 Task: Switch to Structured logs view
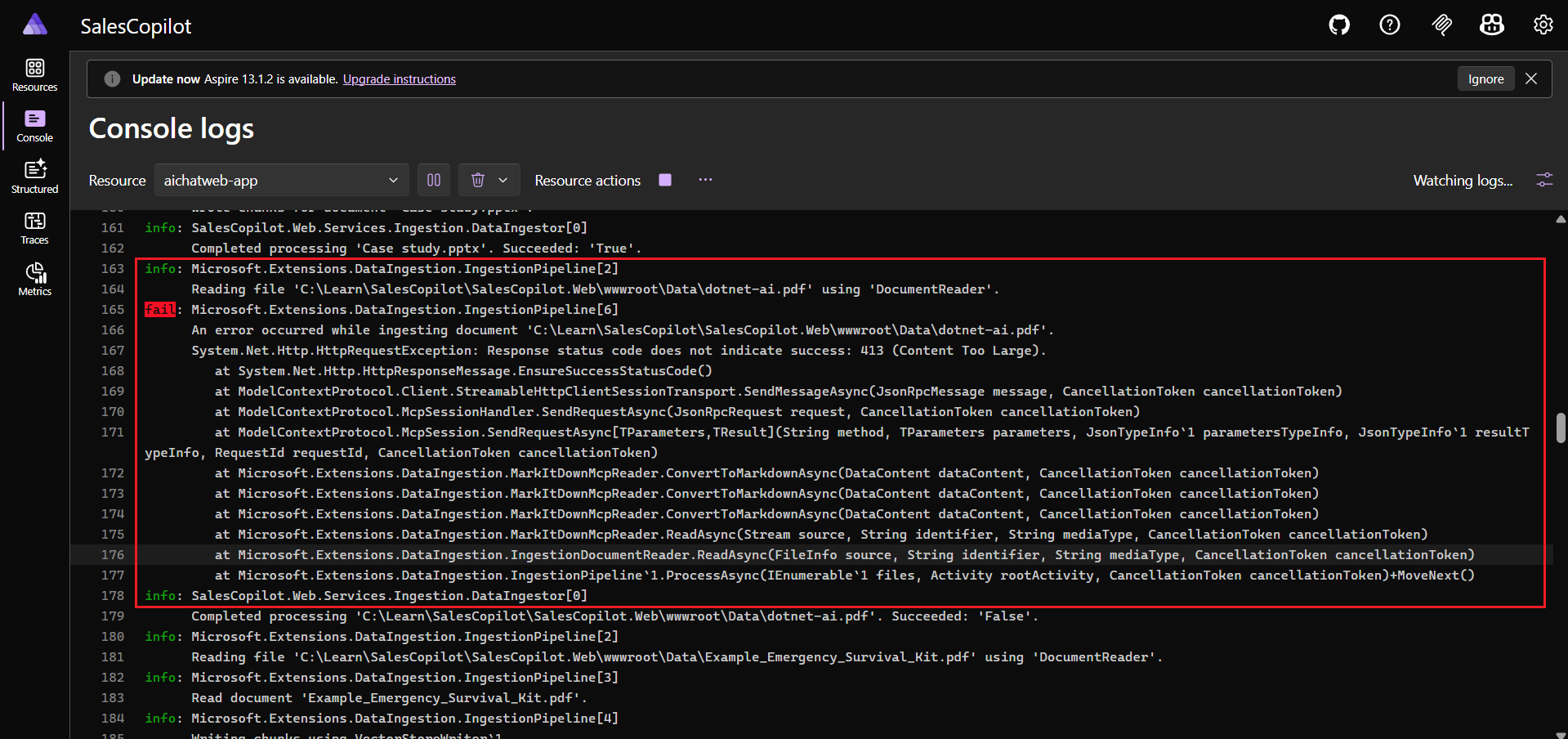tap(34, 175)
